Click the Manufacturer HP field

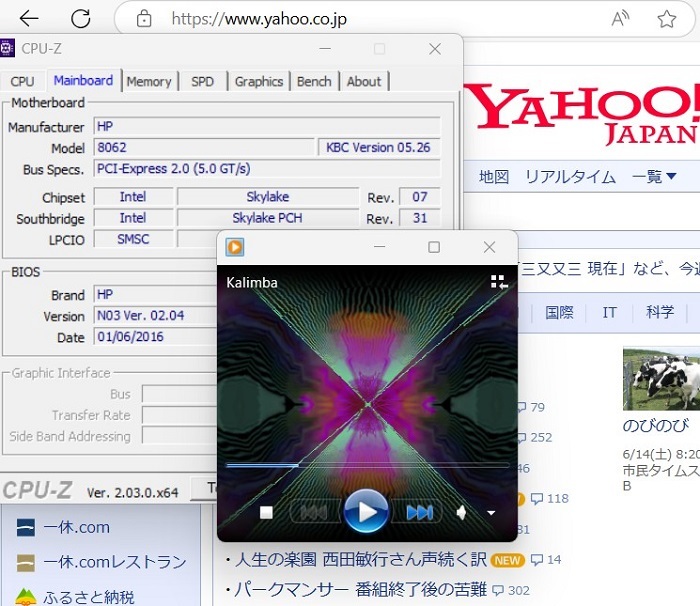point(267,126)
